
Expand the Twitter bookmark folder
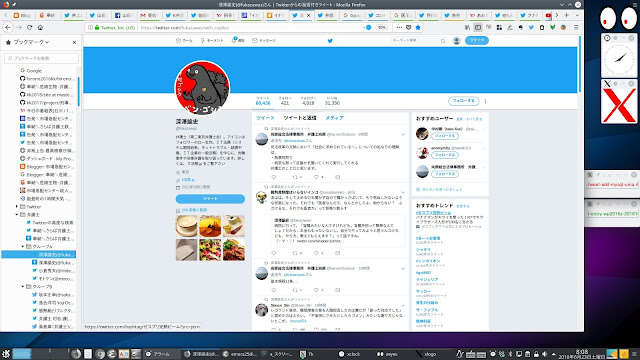tap(17, 207)
